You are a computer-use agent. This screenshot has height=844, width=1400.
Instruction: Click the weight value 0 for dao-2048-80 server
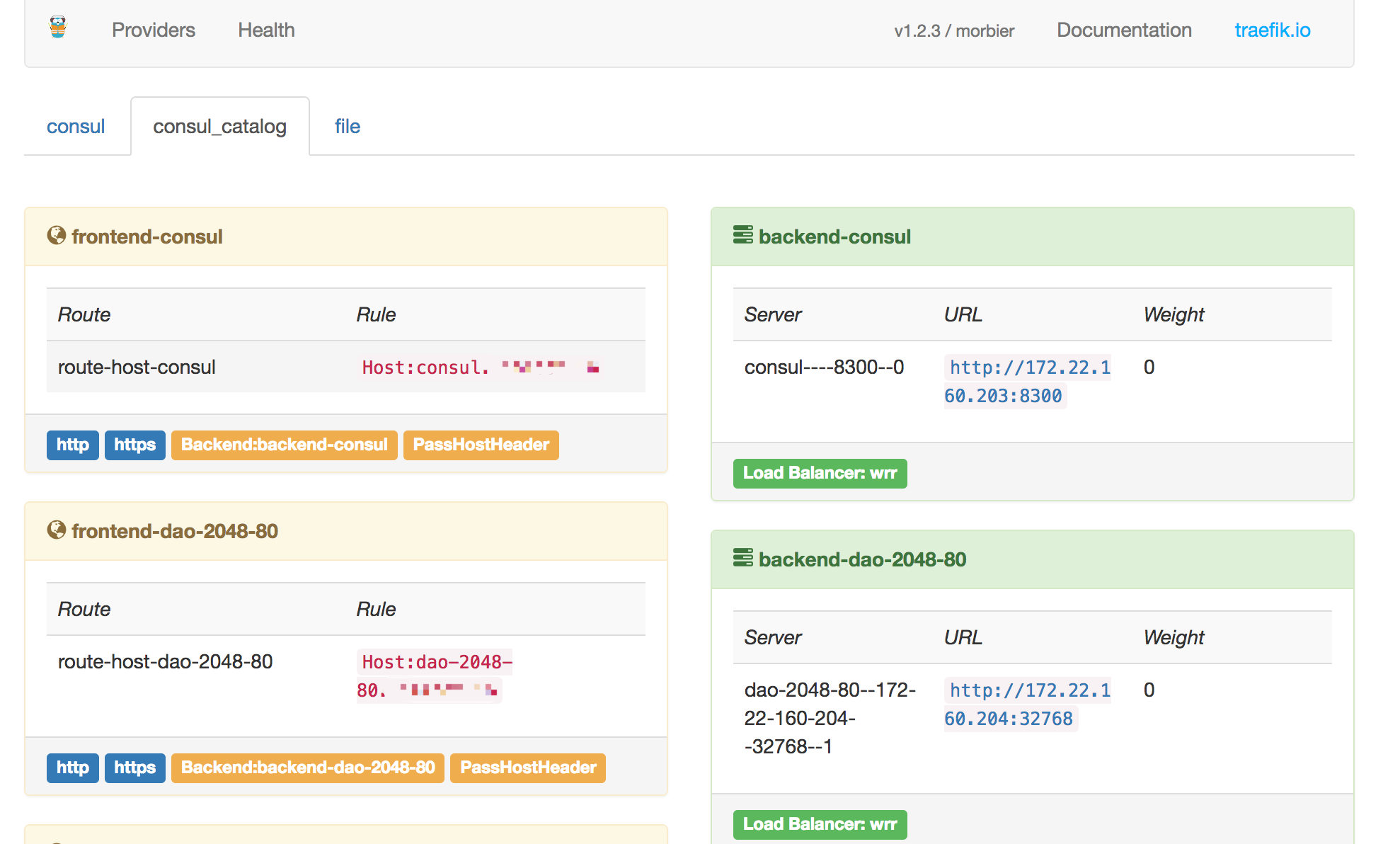pyautogui.click(x=1149, y=690)
